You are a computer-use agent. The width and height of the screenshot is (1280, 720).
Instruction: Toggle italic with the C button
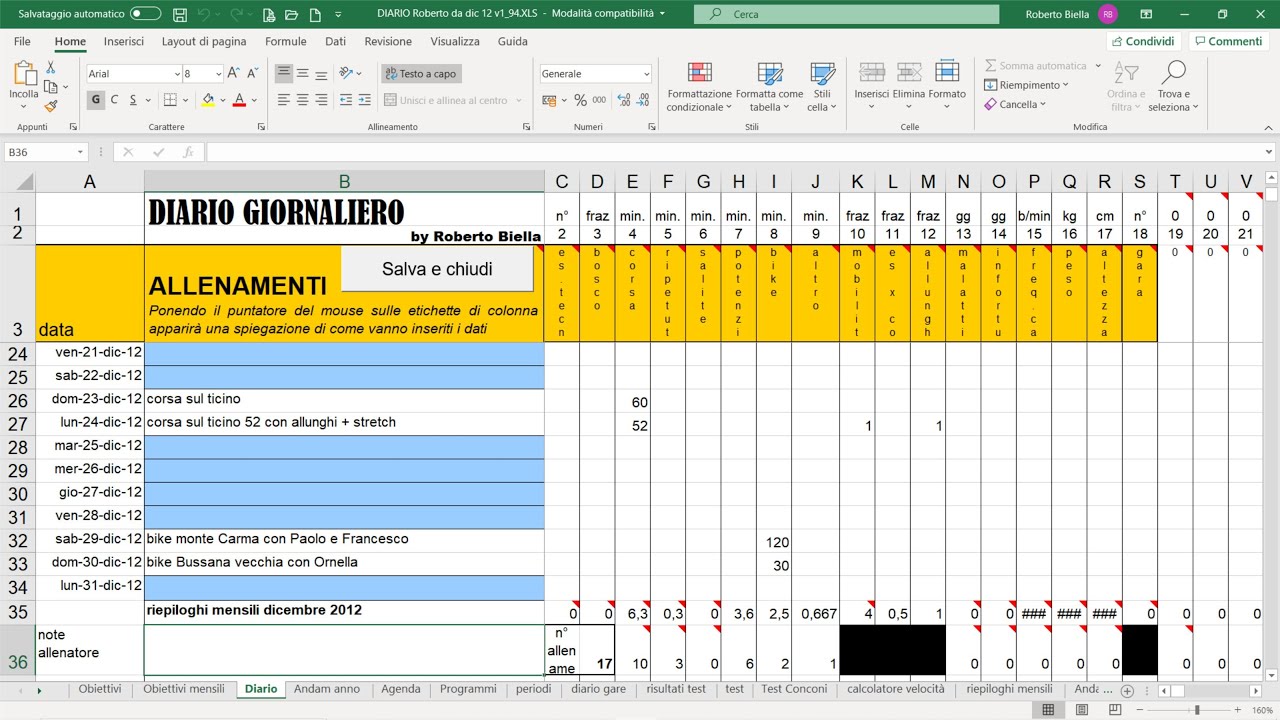point(115,100)
